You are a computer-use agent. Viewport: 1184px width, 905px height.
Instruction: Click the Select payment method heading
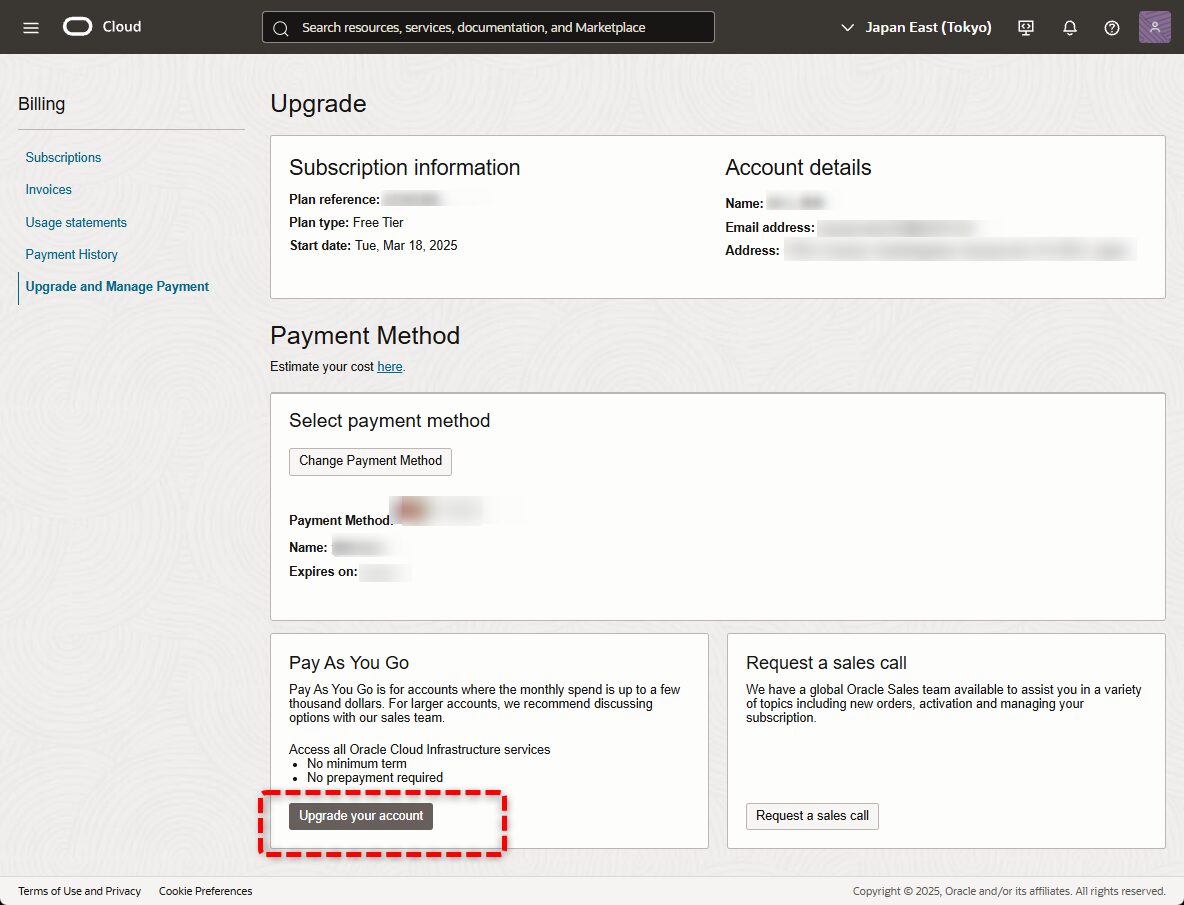point(390,420)
